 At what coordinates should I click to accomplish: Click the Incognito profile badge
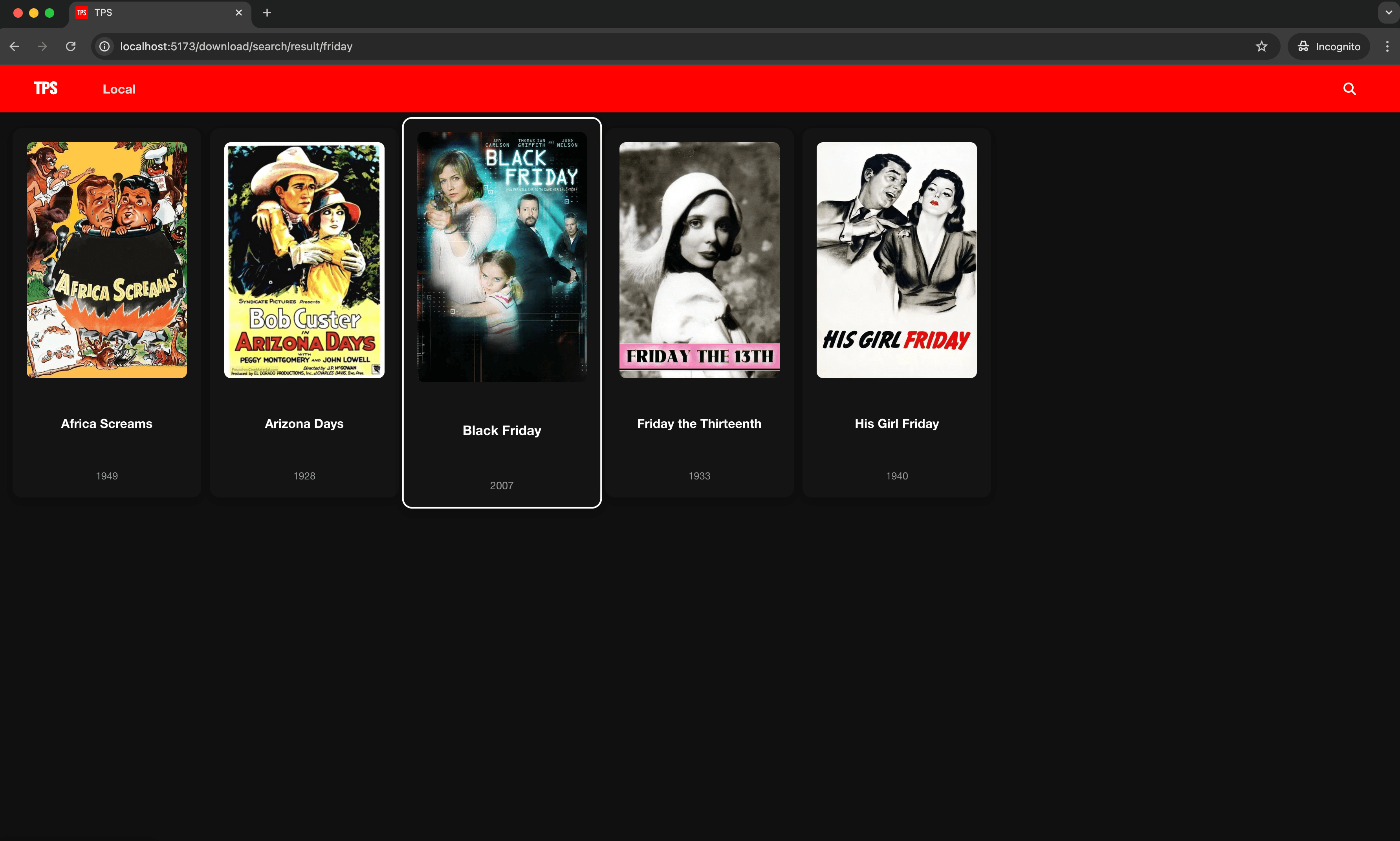[1328, 46]
